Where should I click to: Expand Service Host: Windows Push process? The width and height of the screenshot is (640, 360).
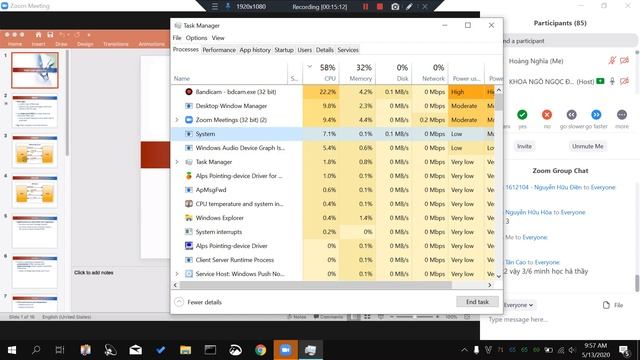tap(177, 274)
